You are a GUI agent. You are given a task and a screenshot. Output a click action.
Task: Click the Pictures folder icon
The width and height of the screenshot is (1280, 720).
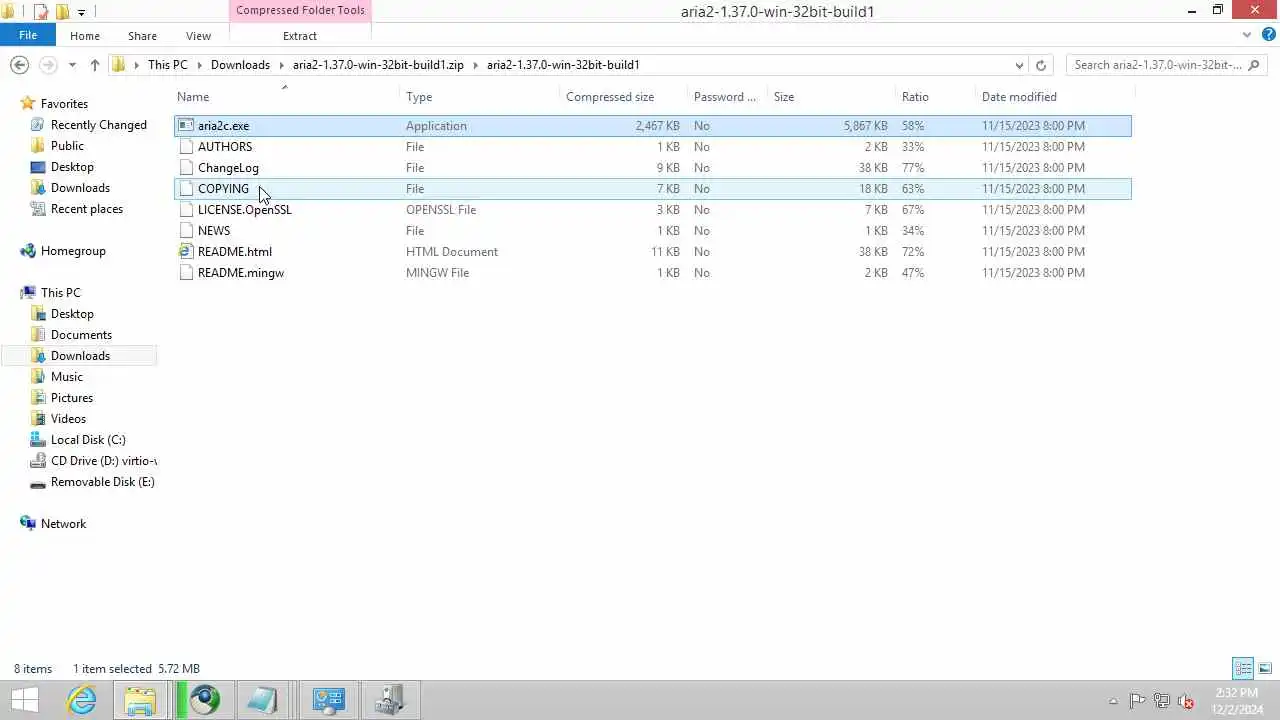coord(38,398)
